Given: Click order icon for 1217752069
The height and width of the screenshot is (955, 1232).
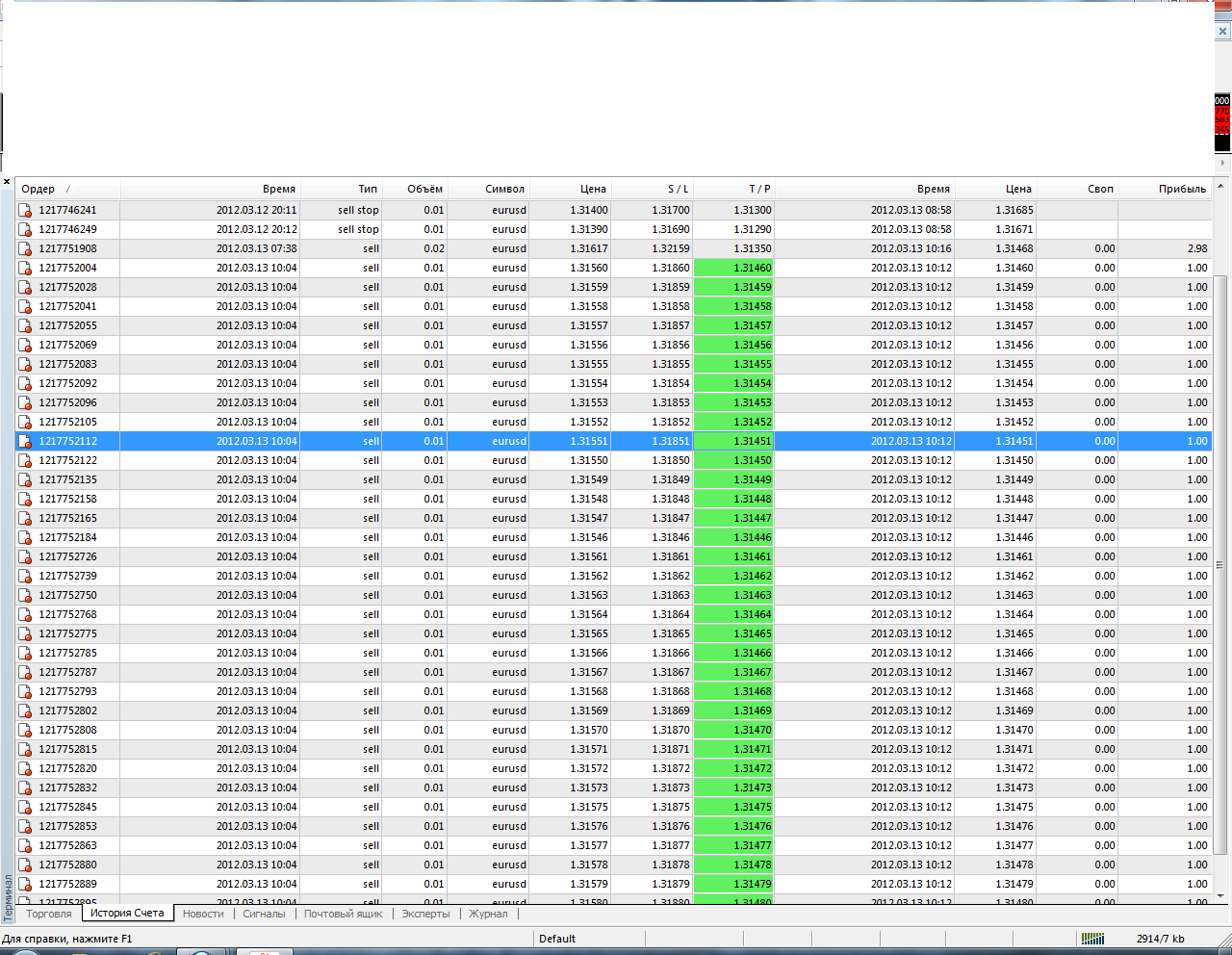Looking at the screenshot, I should click(x=25, y=345).
